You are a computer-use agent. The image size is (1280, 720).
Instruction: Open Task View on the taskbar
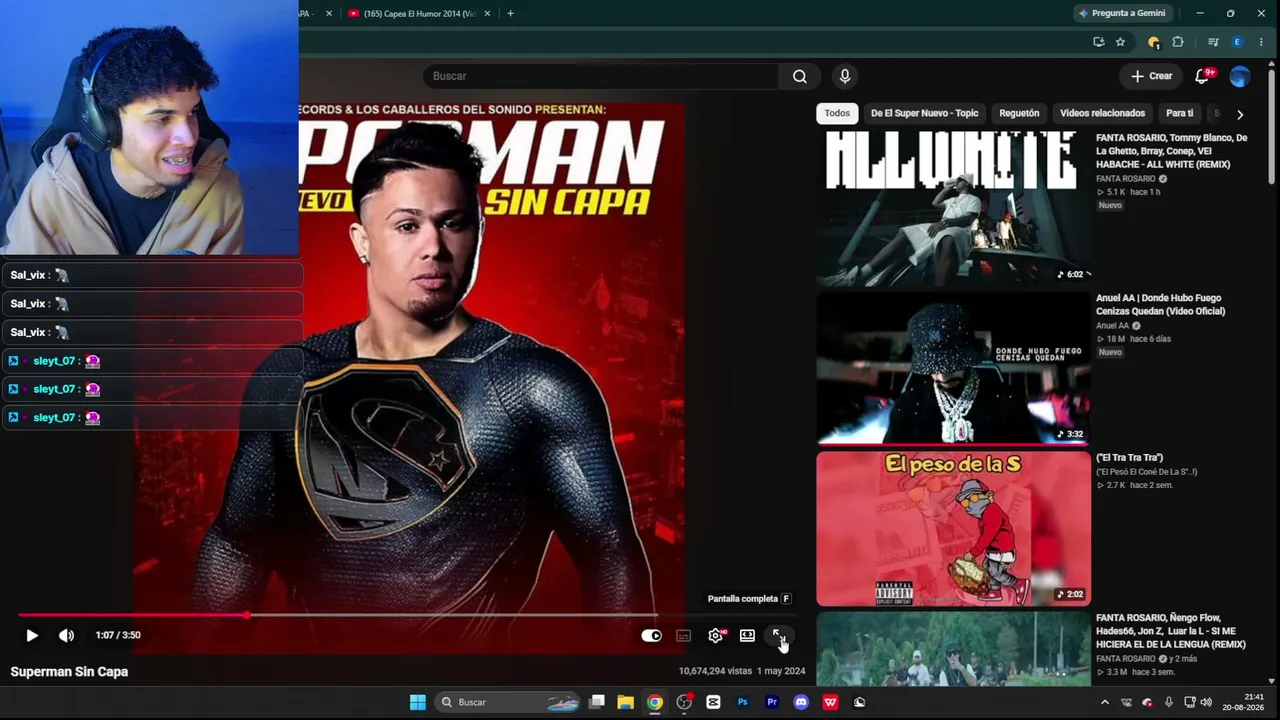click(x=596, y=702)
